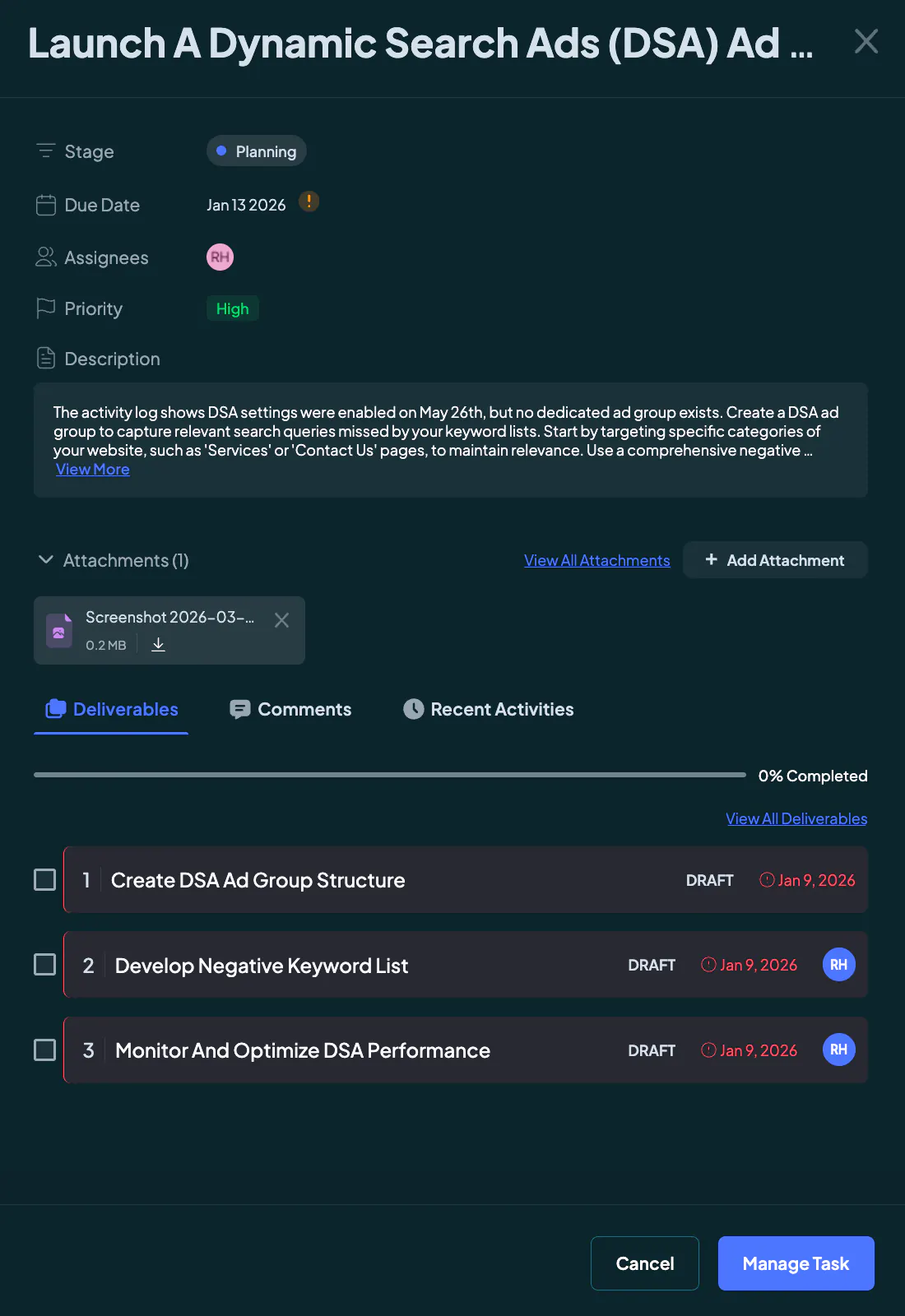
Task: Expand description with View More link
Action: click(x=93, y=469)
